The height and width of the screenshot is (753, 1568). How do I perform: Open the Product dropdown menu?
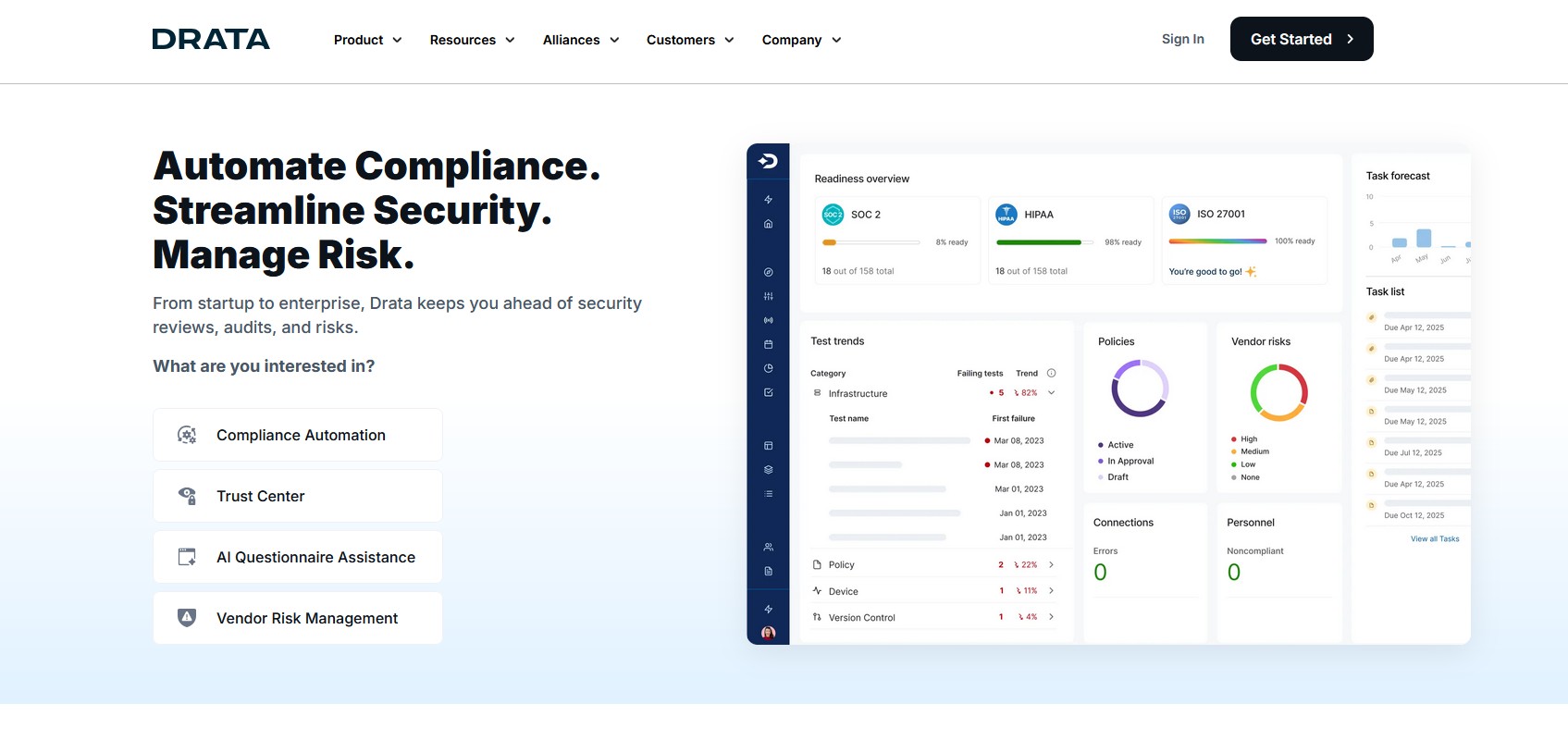[368, 40]
